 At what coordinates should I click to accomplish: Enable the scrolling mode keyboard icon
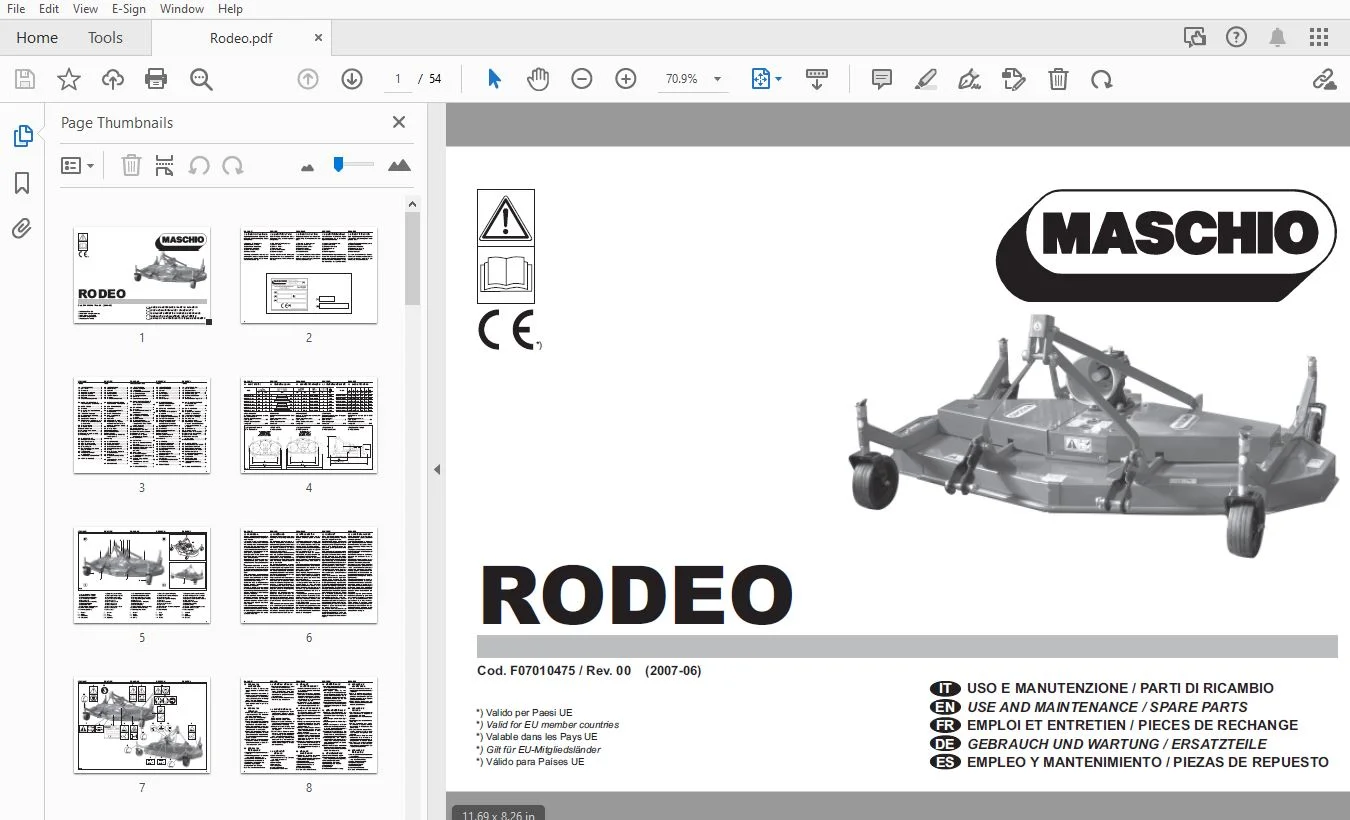click(x=817, y=79)
